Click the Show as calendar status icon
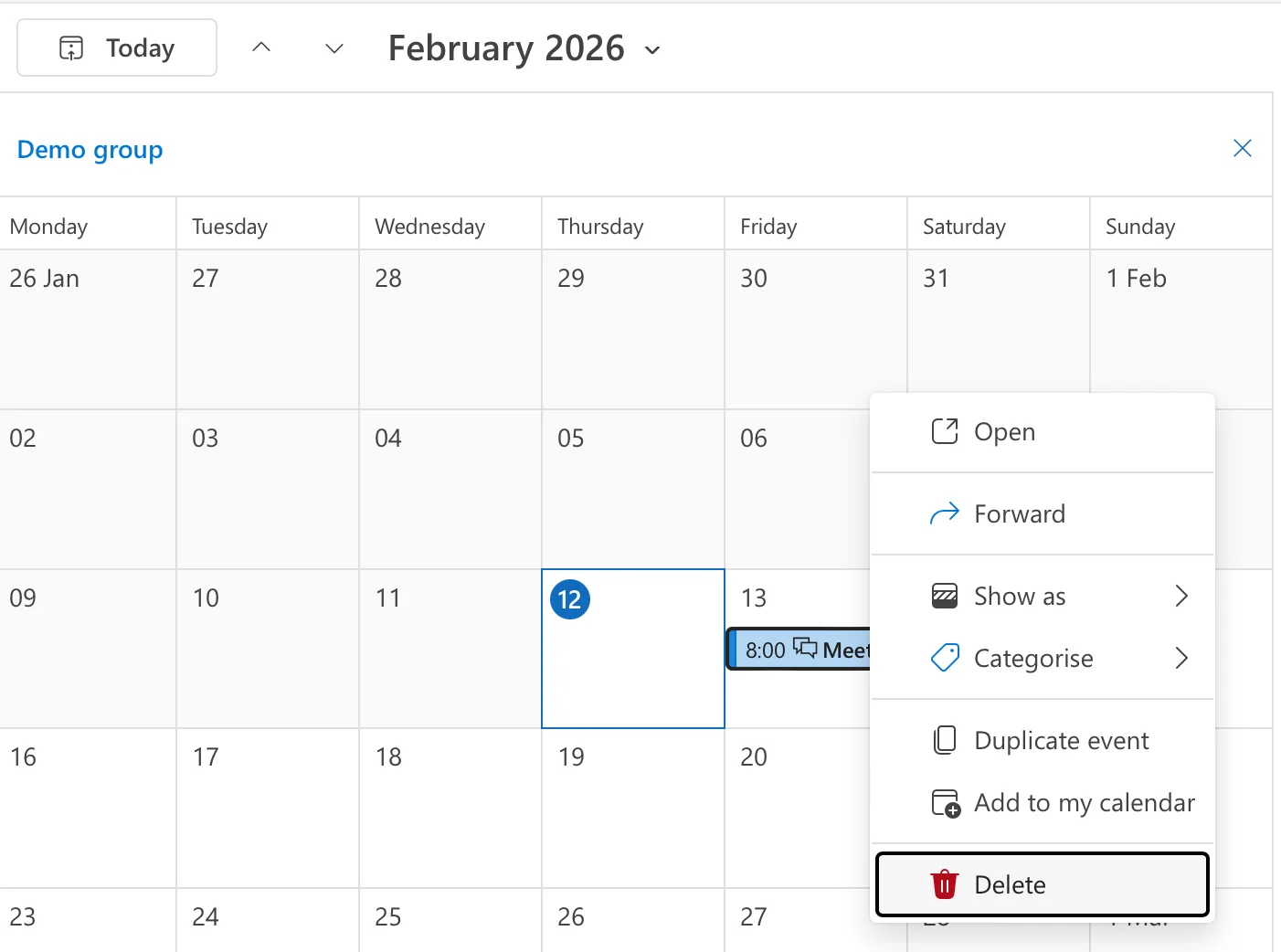This screenshot has height=952, width=1281. (x=944, y=595)
